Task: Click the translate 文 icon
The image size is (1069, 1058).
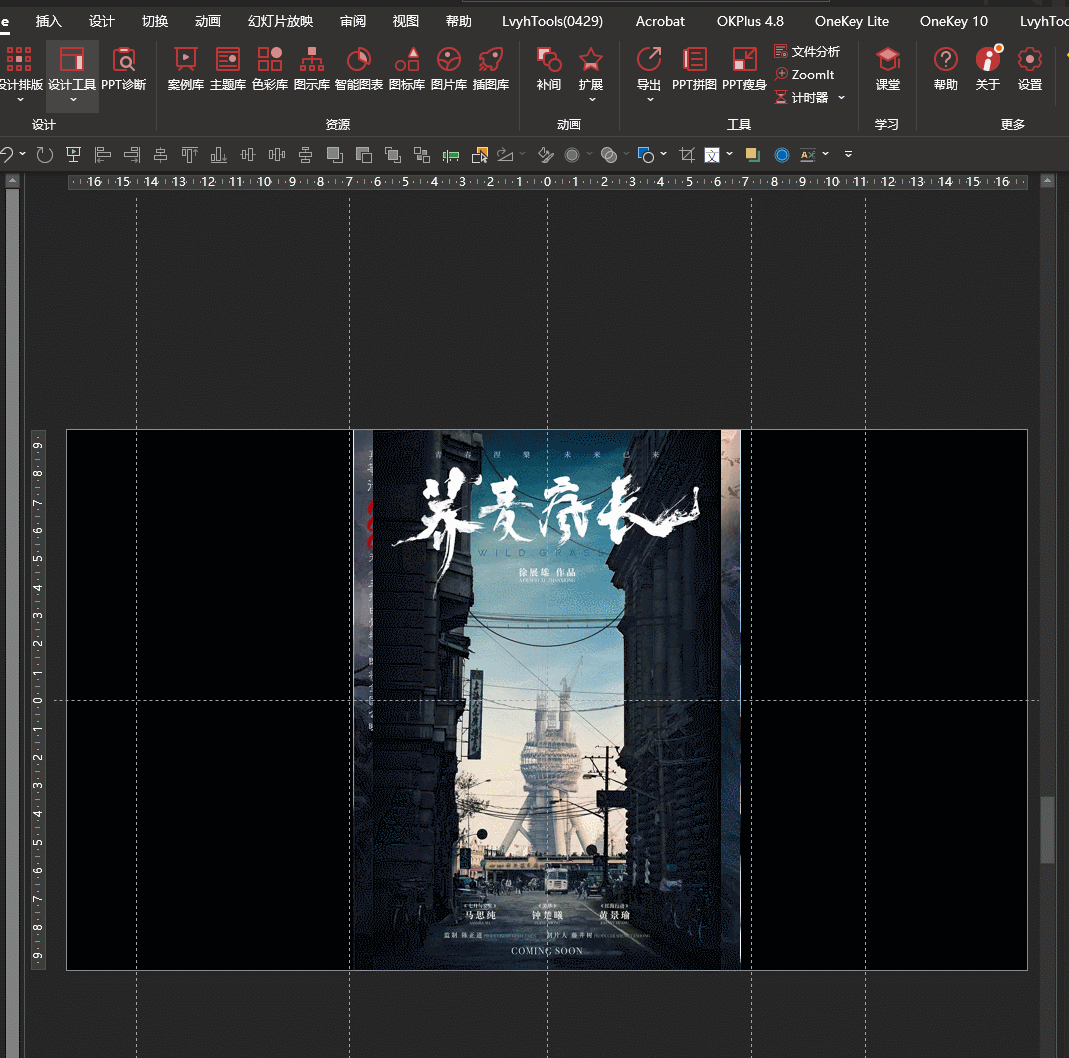Action: coord(712,155)
